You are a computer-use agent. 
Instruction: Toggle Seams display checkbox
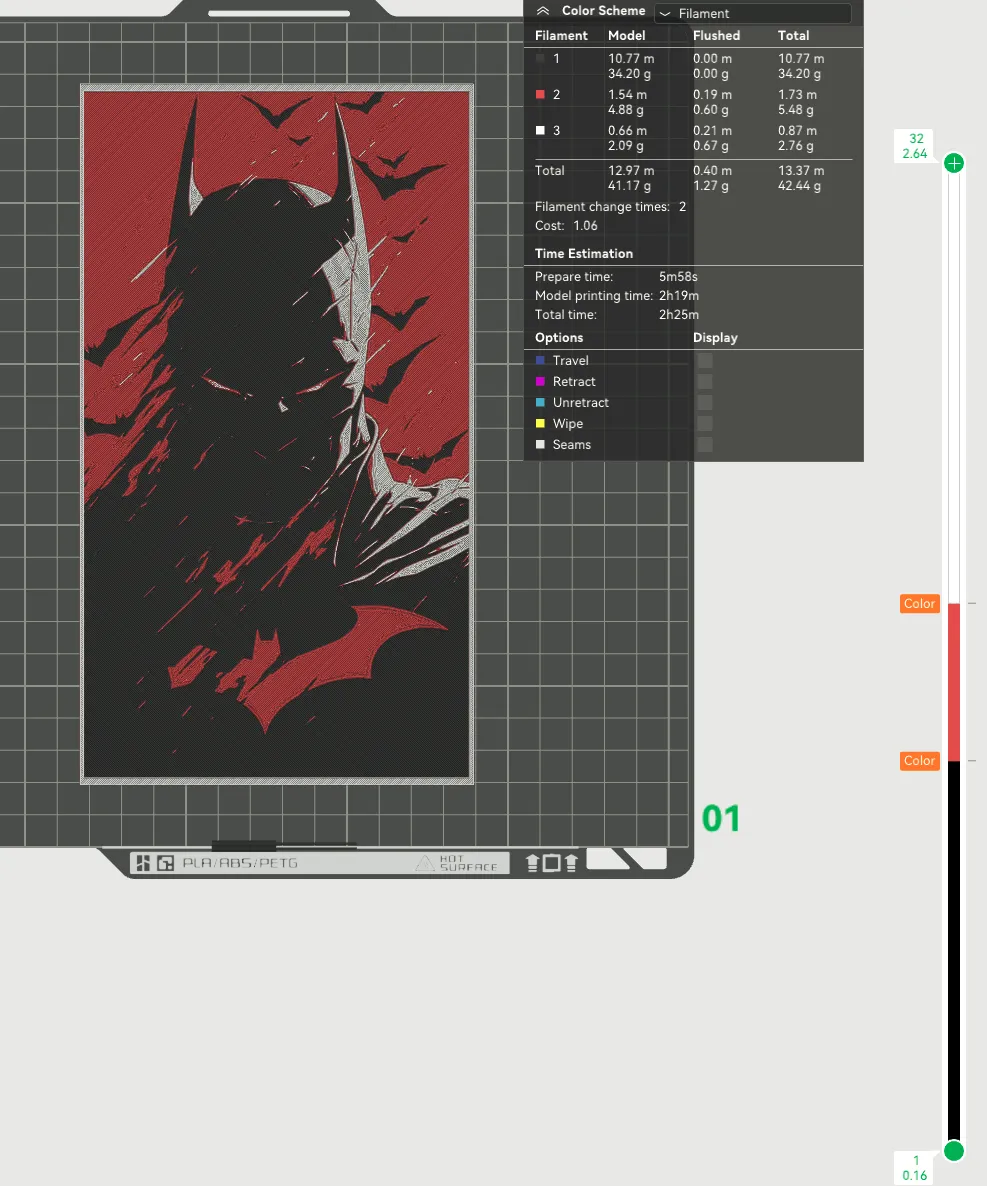click(705, 445)
